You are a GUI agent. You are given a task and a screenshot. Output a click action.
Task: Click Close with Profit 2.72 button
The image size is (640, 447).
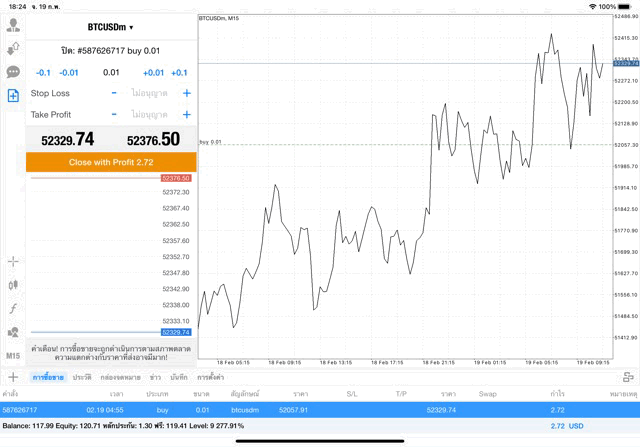click(110, 161)
